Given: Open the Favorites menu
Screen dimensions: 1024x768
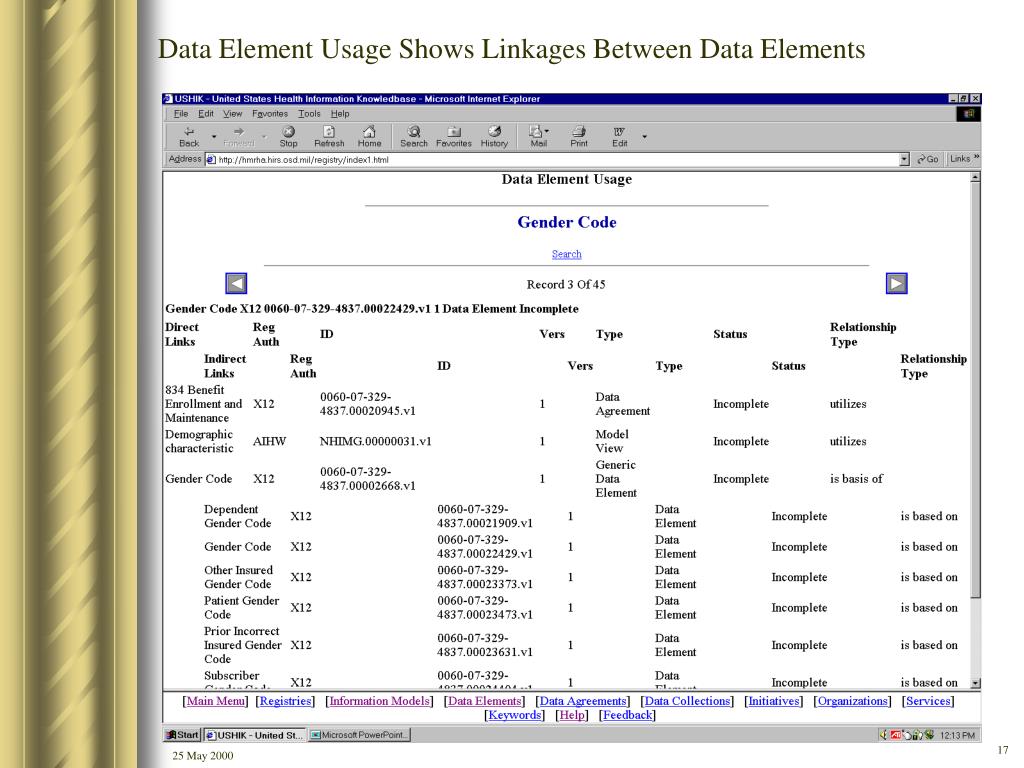Looking at the screenshot, I should click(x=270, y=114).
